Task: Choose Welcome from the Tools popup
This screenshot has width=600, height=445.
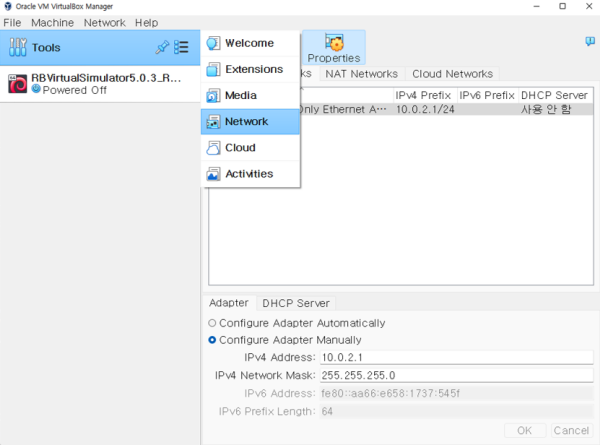Action: click(x=250, y=43)
